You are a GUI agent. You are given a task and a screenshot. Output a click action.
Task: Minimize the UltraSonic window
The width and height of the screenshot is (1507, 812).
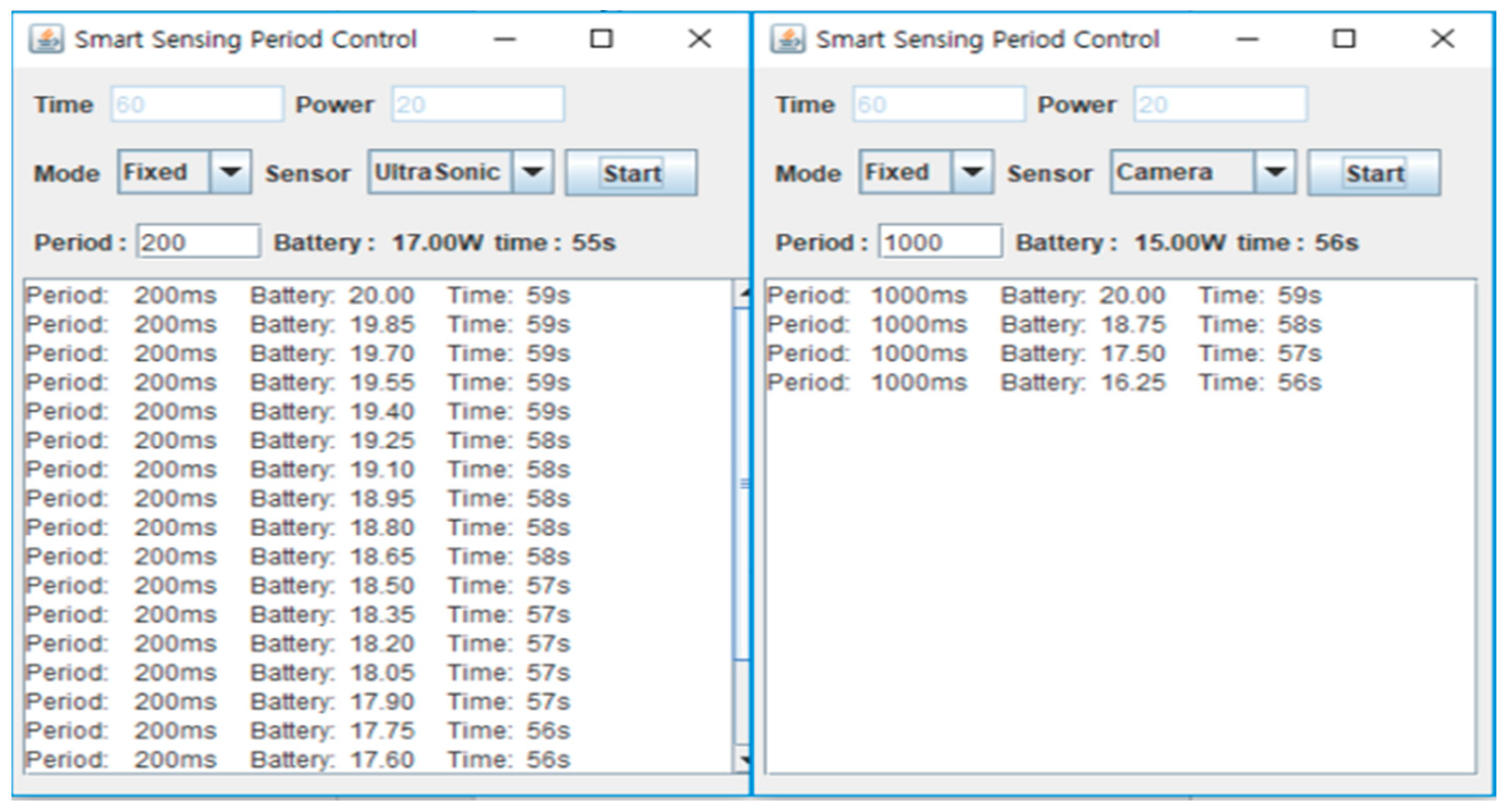tap(504, 39)
